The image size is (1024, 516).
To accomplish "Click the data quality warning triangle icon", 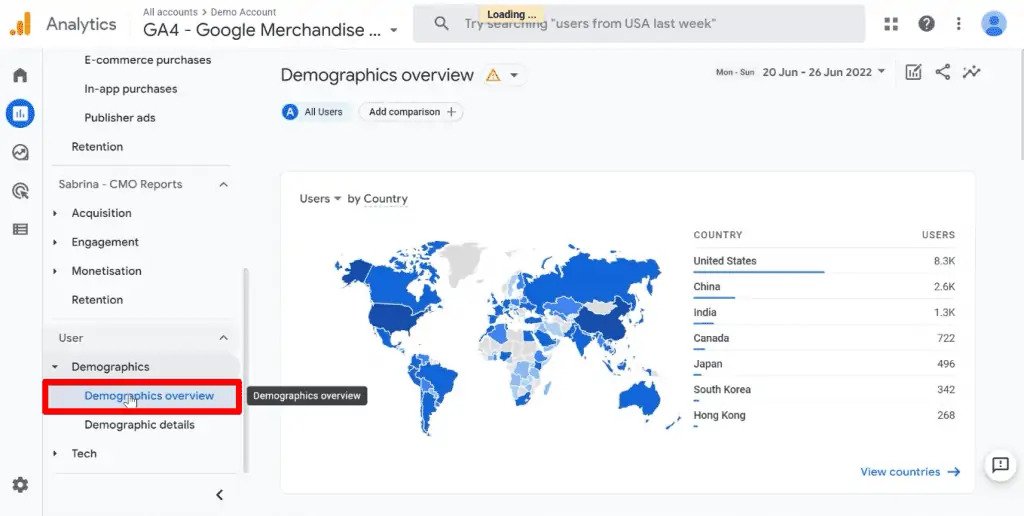I will click(x=493, y=75).
